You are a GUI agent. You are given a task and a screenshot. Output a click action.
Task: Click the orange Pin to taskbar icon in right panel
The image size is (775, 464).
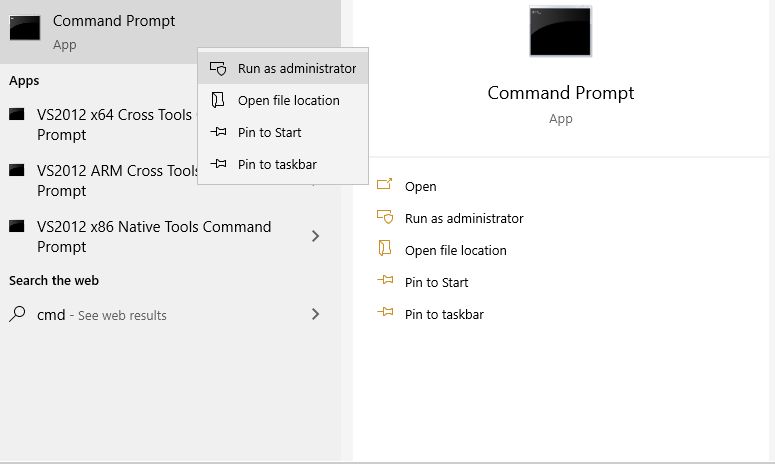coord(385,314)
